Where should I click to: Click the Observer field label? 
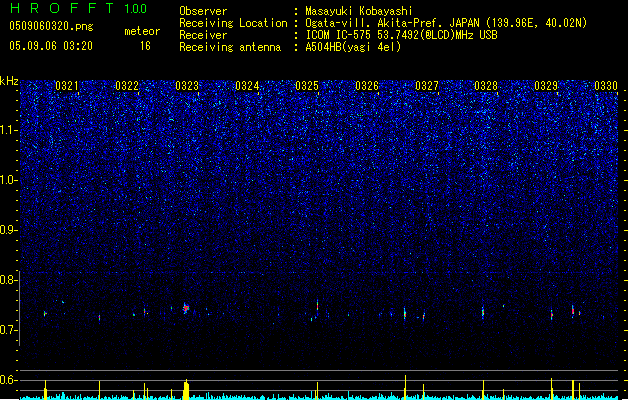point(203,11)
